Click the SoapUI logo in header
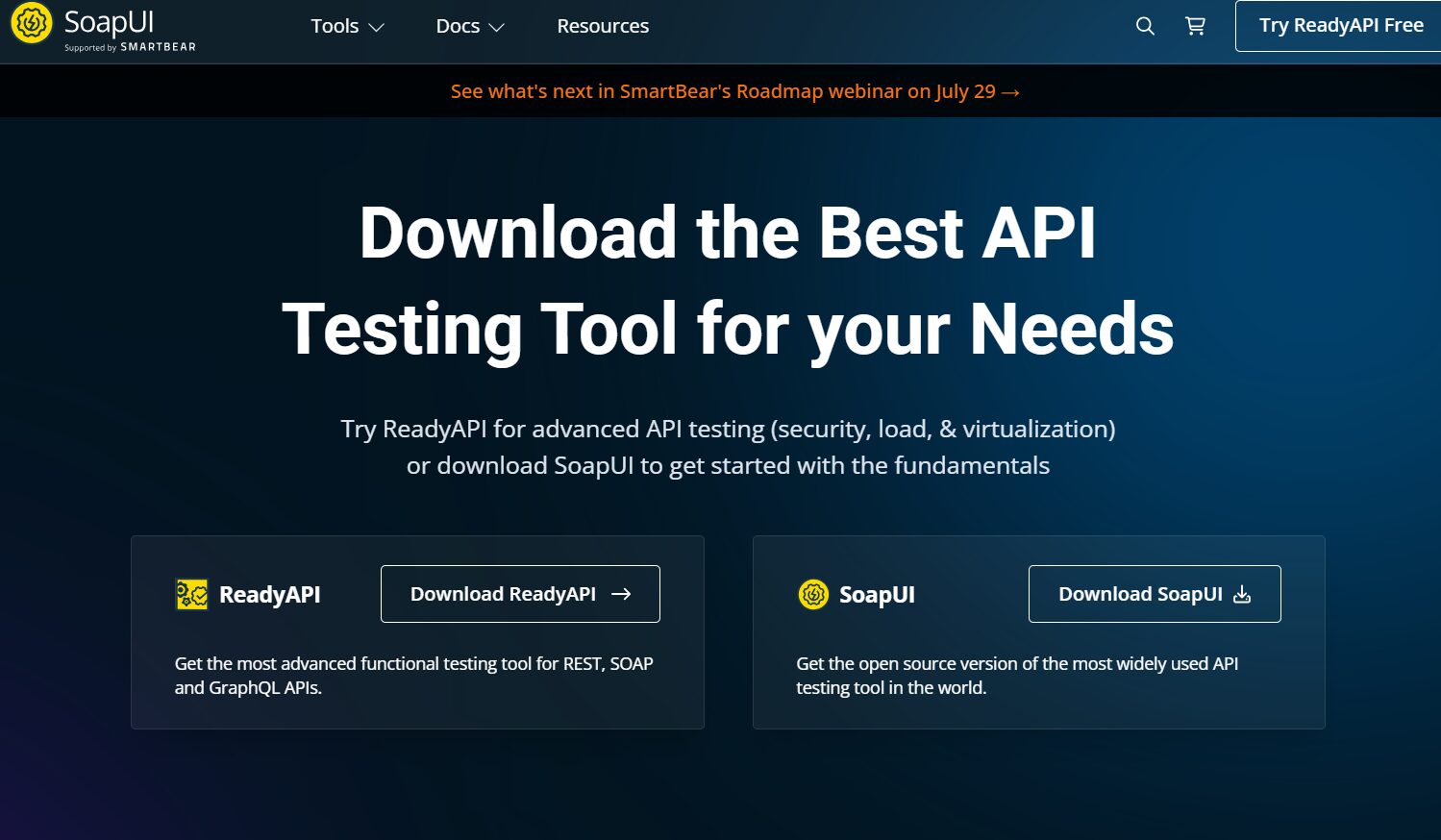This screenshot has width=1441, height=840. (103, 26)
